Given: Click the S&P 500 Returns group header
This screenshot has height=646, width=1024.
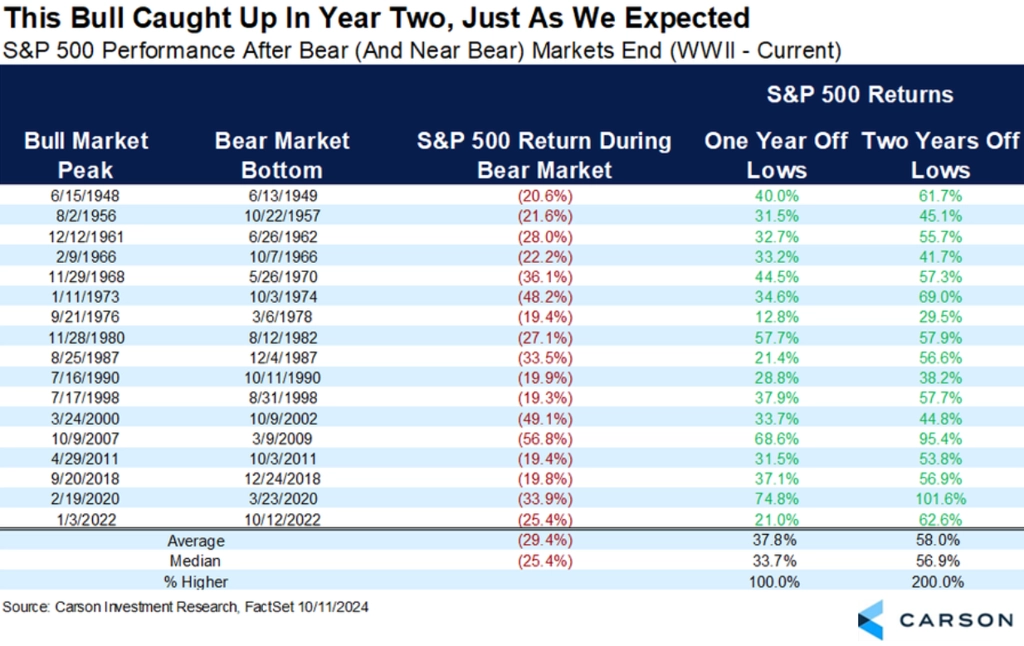Looking at the screenshot, I should (x=860, y=95).
